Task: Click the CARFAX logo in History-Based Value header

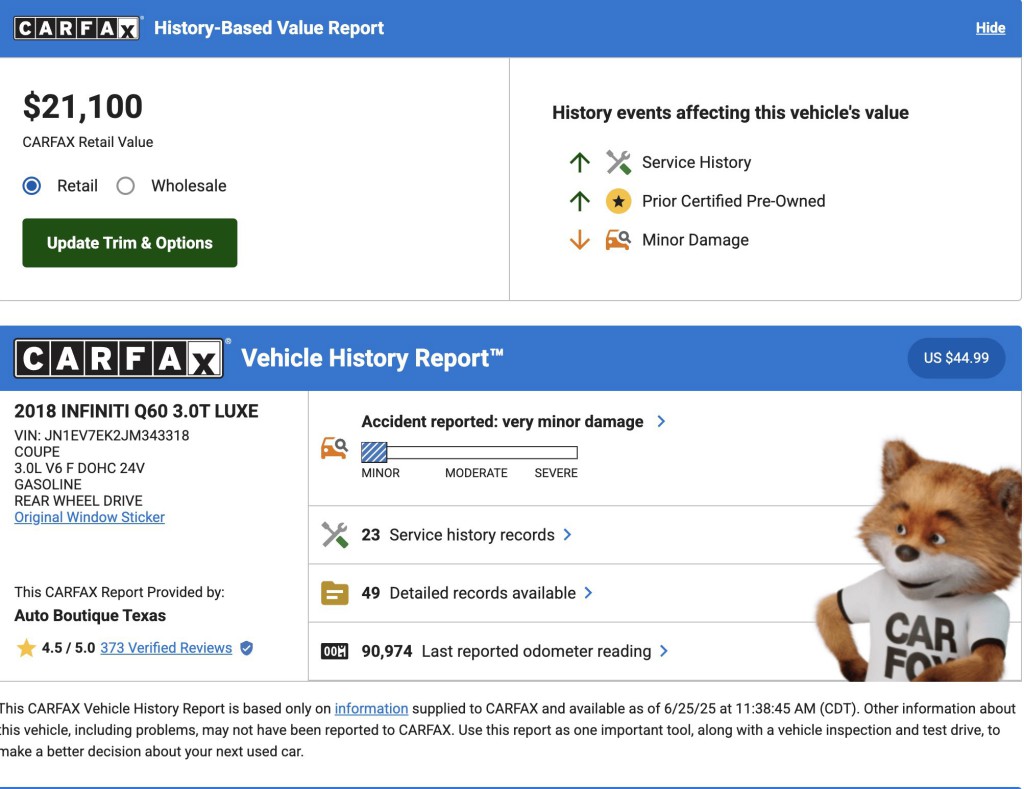Action: click(76, 28)
